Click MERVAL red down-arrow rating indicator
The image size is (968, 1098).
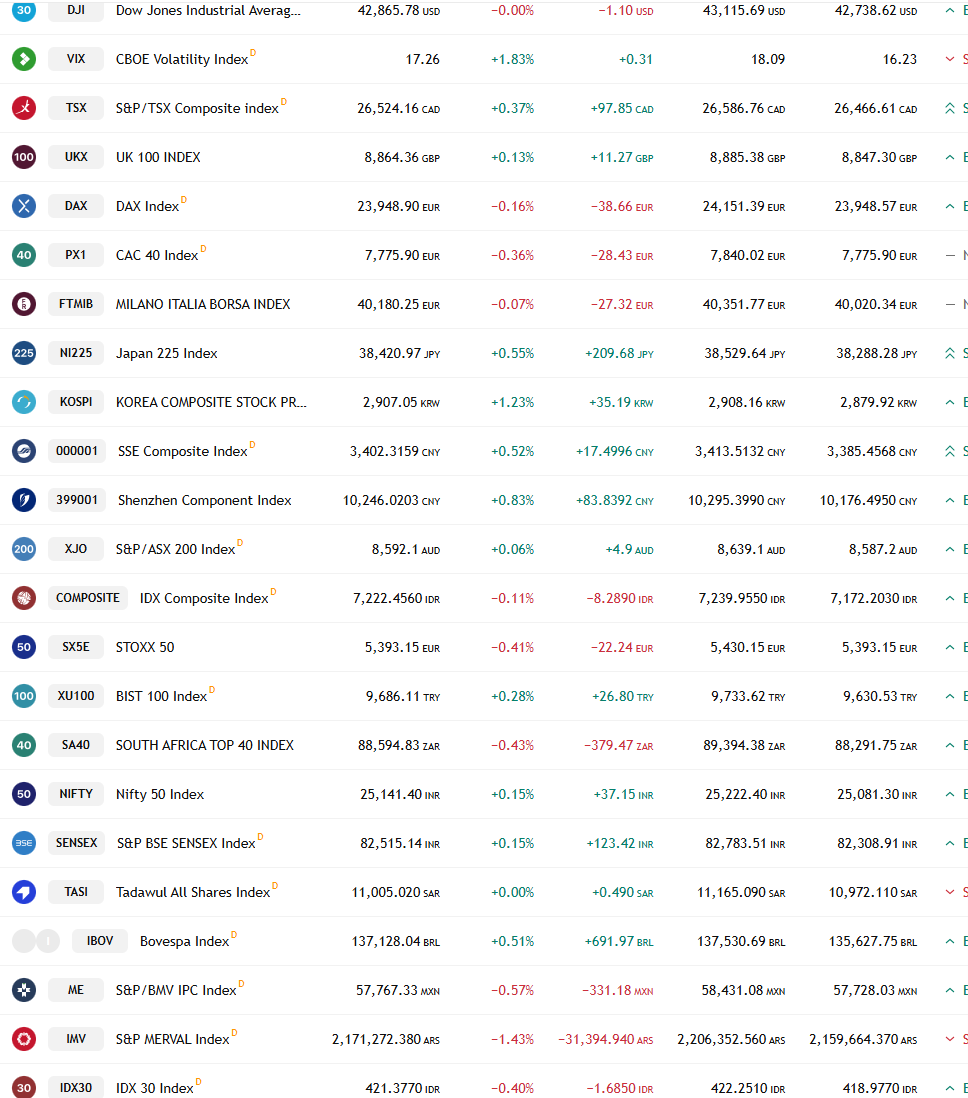click(950, 1039)
